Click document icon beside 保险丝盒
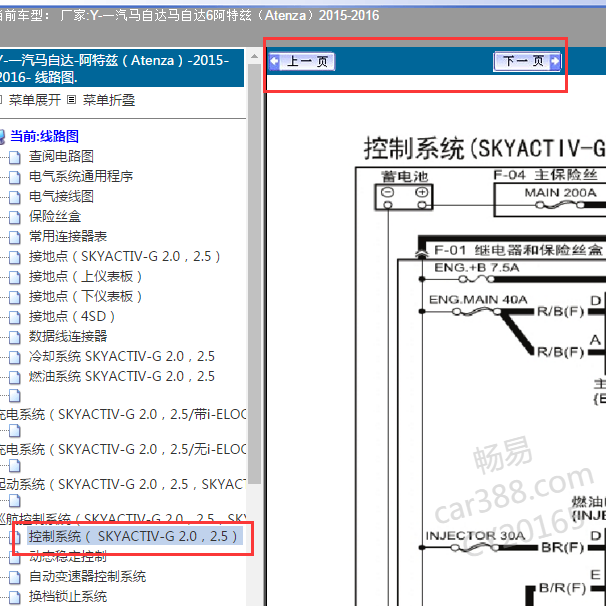 15,217
